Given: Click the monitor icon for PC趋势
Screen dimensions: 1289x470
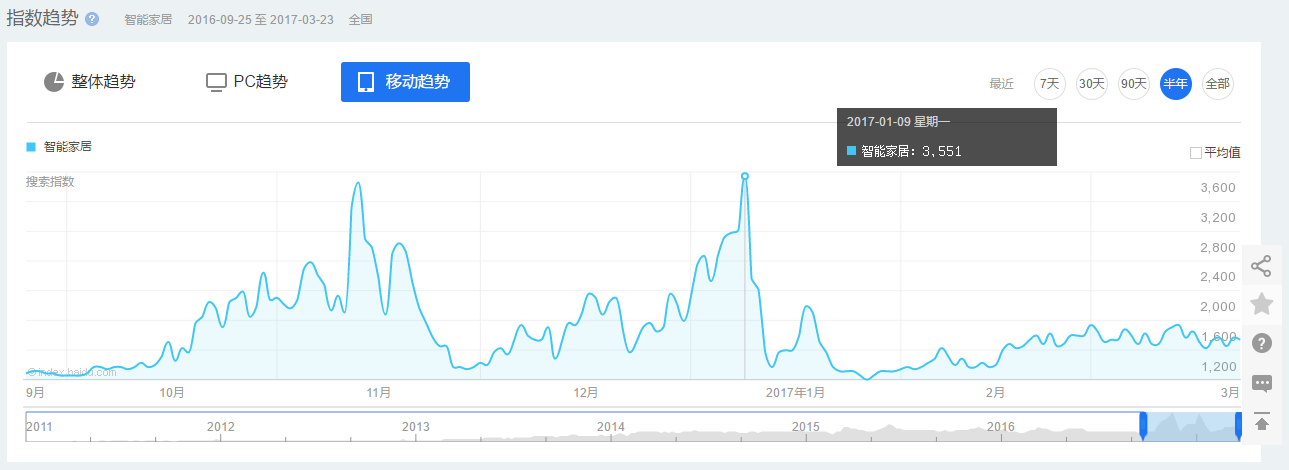Looking at the screenshot, I should (216, 82).
